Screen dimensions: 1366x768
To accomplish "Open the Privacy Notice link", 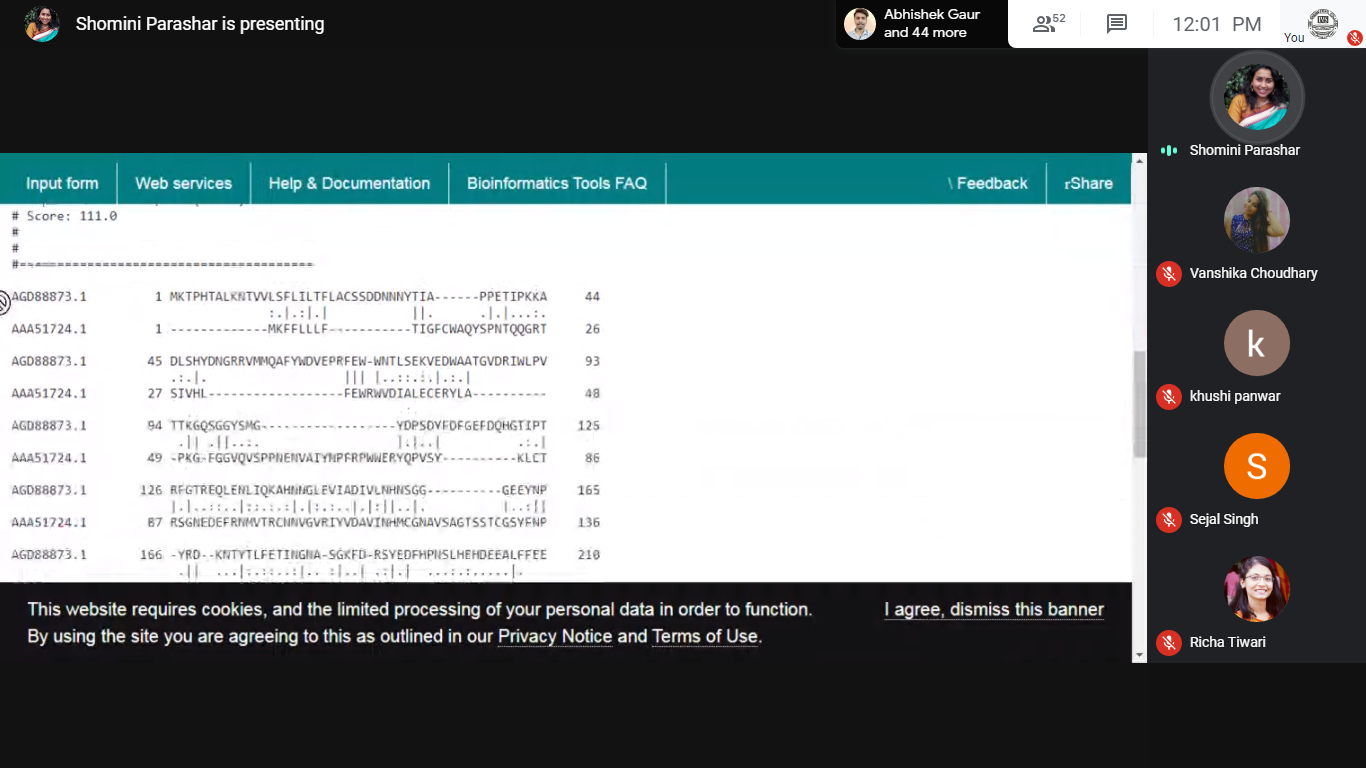I will (x=555, y=637).
